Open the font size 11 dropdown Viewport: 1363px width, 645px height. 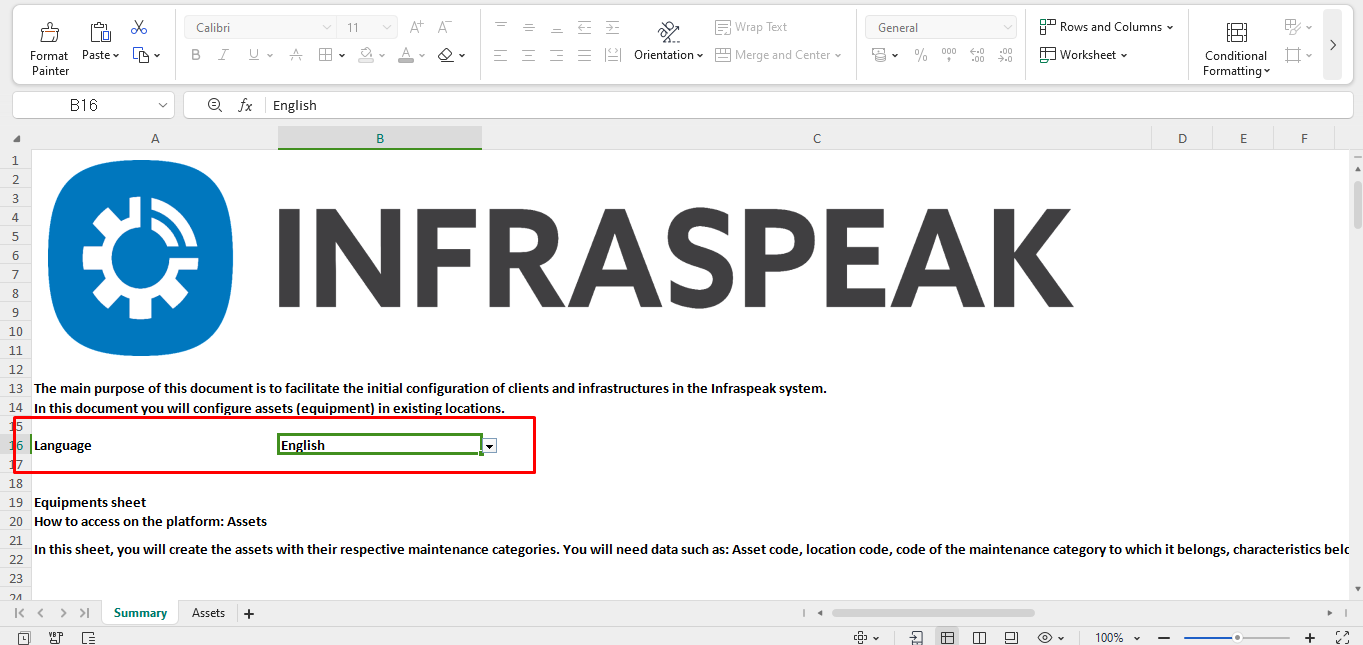coord(387,28)
